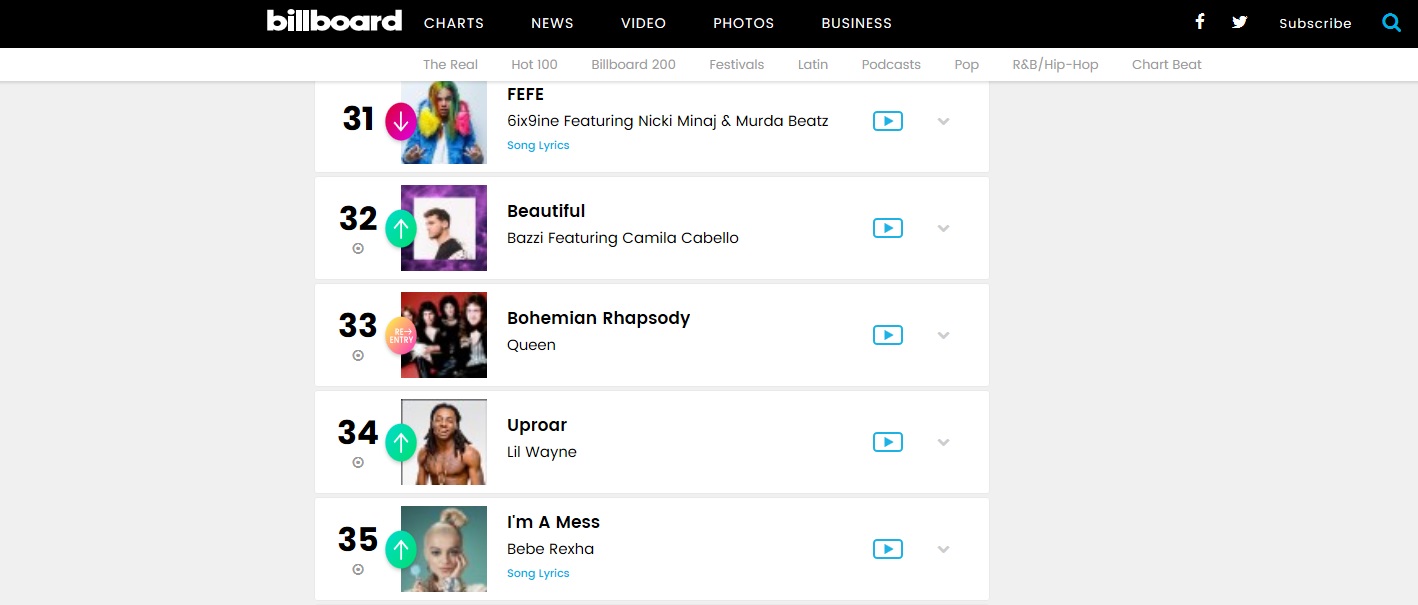This screenshot has width=1418, height=605.
Task: Expand the Uproar chart entry details
Action: (x=943, y=442)
